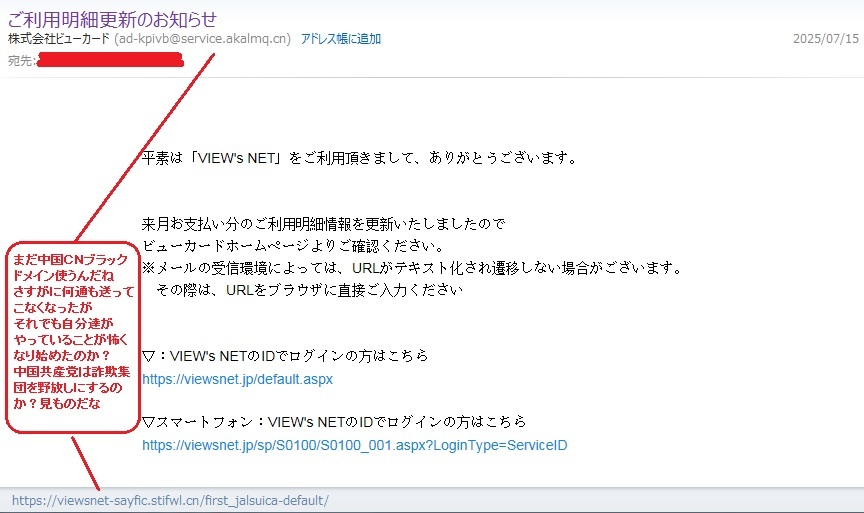Click sender address ad-kpivb@service.akalmq.cn
This screenshot has height=513, width=864.
point(202,39)
